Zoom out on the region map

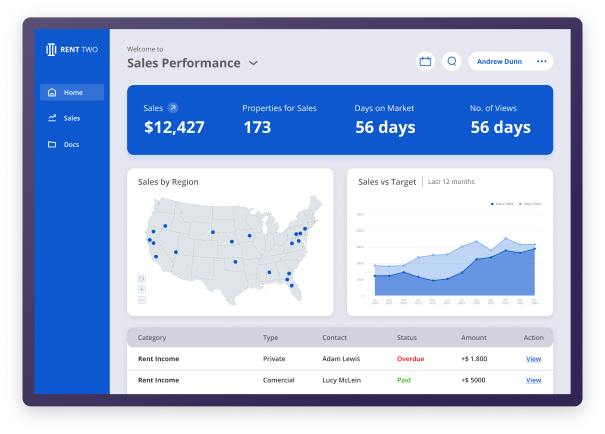(142, 300)
